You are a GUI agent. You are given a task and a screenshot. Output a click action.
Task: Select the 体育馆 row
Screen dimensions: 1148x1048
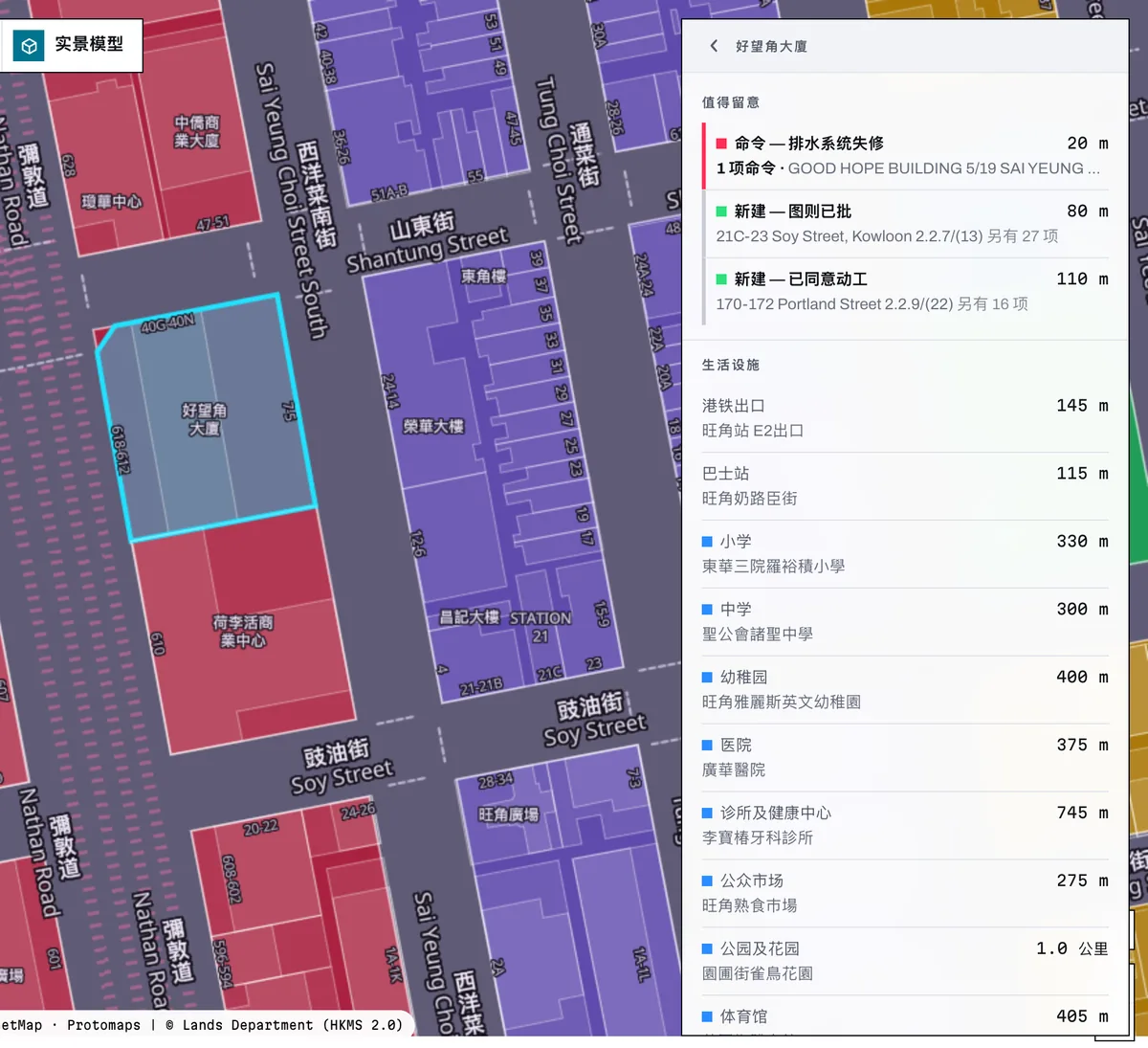(x=905, y=1016)
